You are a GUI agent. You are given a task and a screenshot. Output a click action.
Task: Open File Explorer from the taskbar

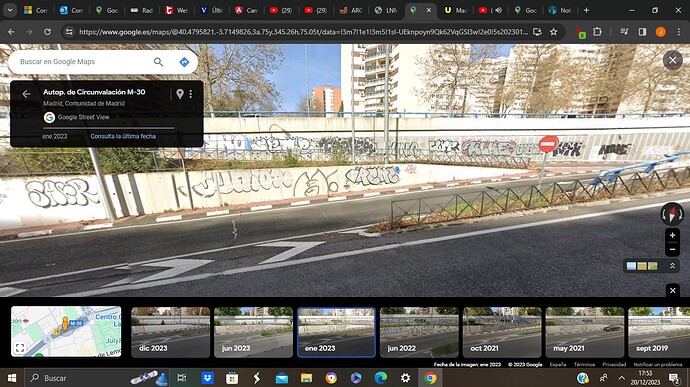pos(306,378)
